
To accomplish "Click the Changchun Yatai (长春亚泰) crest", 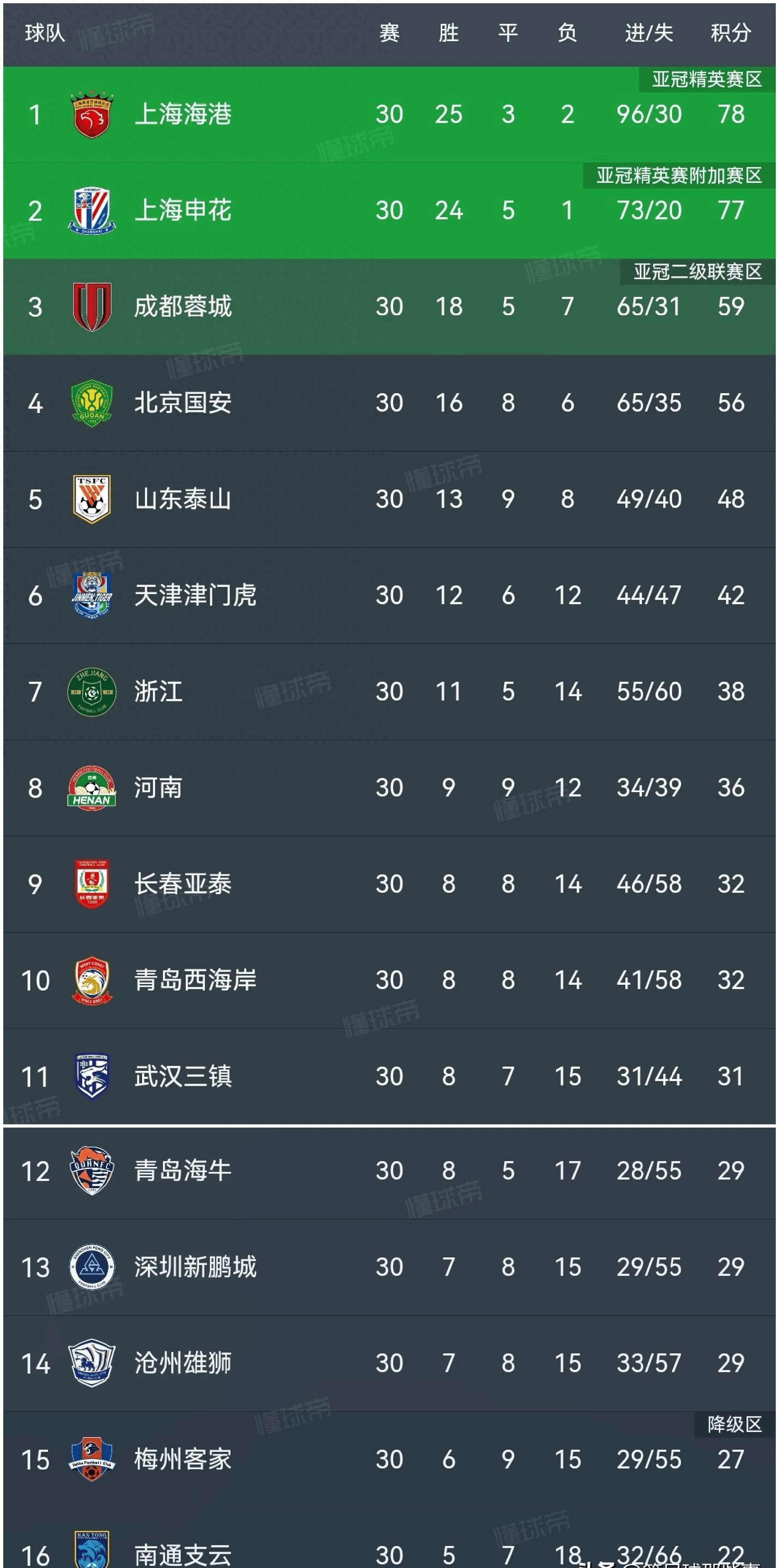I will point(91,884).
